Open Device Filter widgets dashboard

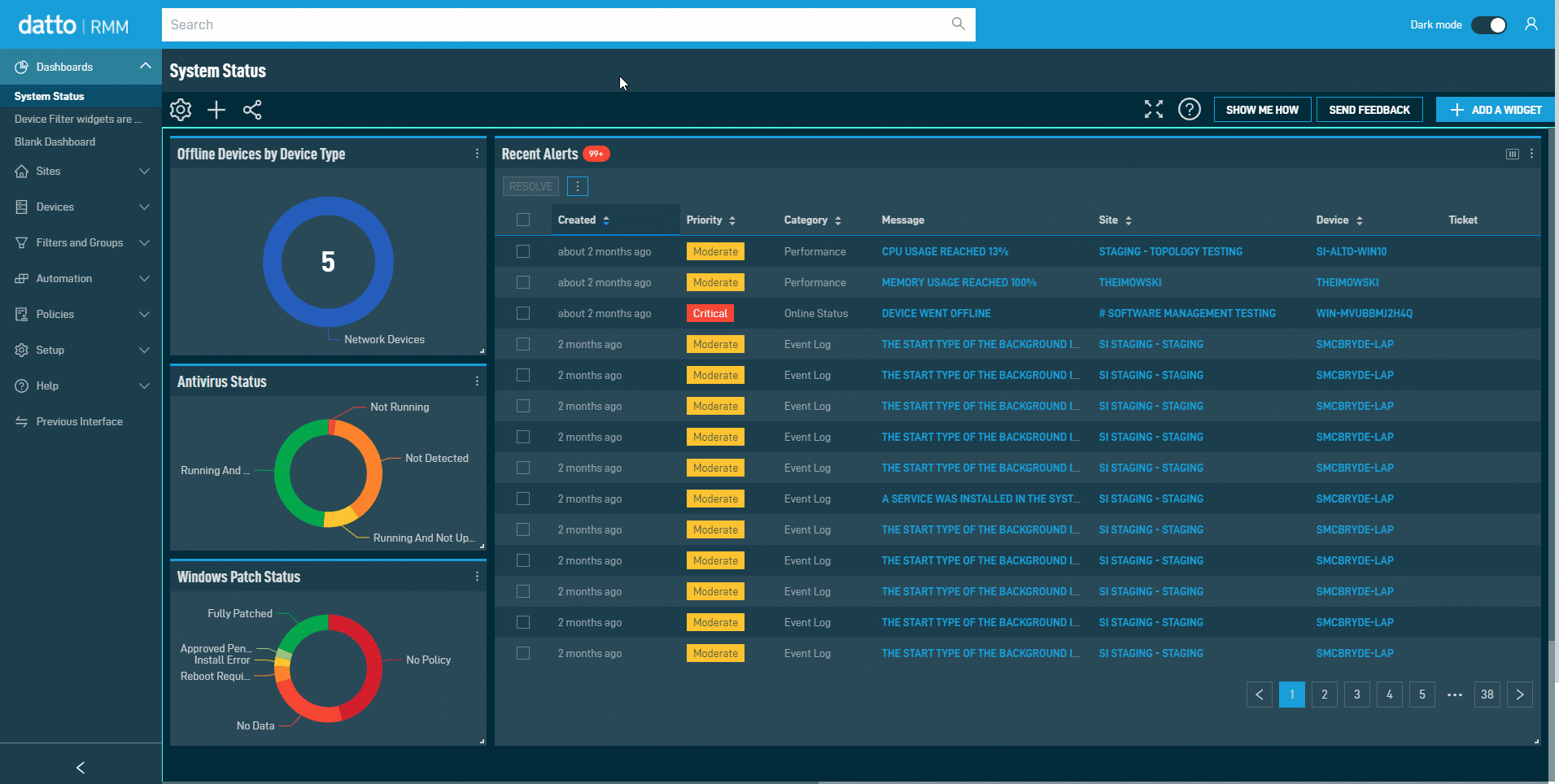pyautogui.click(x=81, y=119)
